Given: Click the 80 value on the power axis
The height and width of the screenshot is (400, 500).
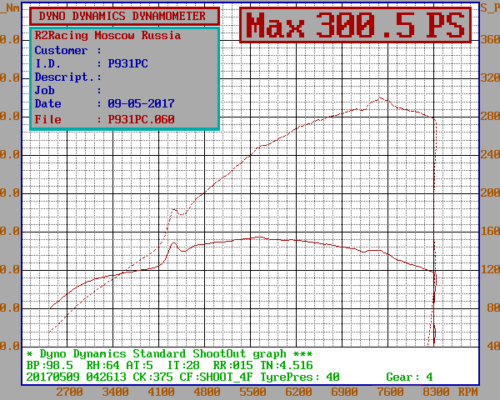Looking at the screenshot, I should tap(493, 308).
